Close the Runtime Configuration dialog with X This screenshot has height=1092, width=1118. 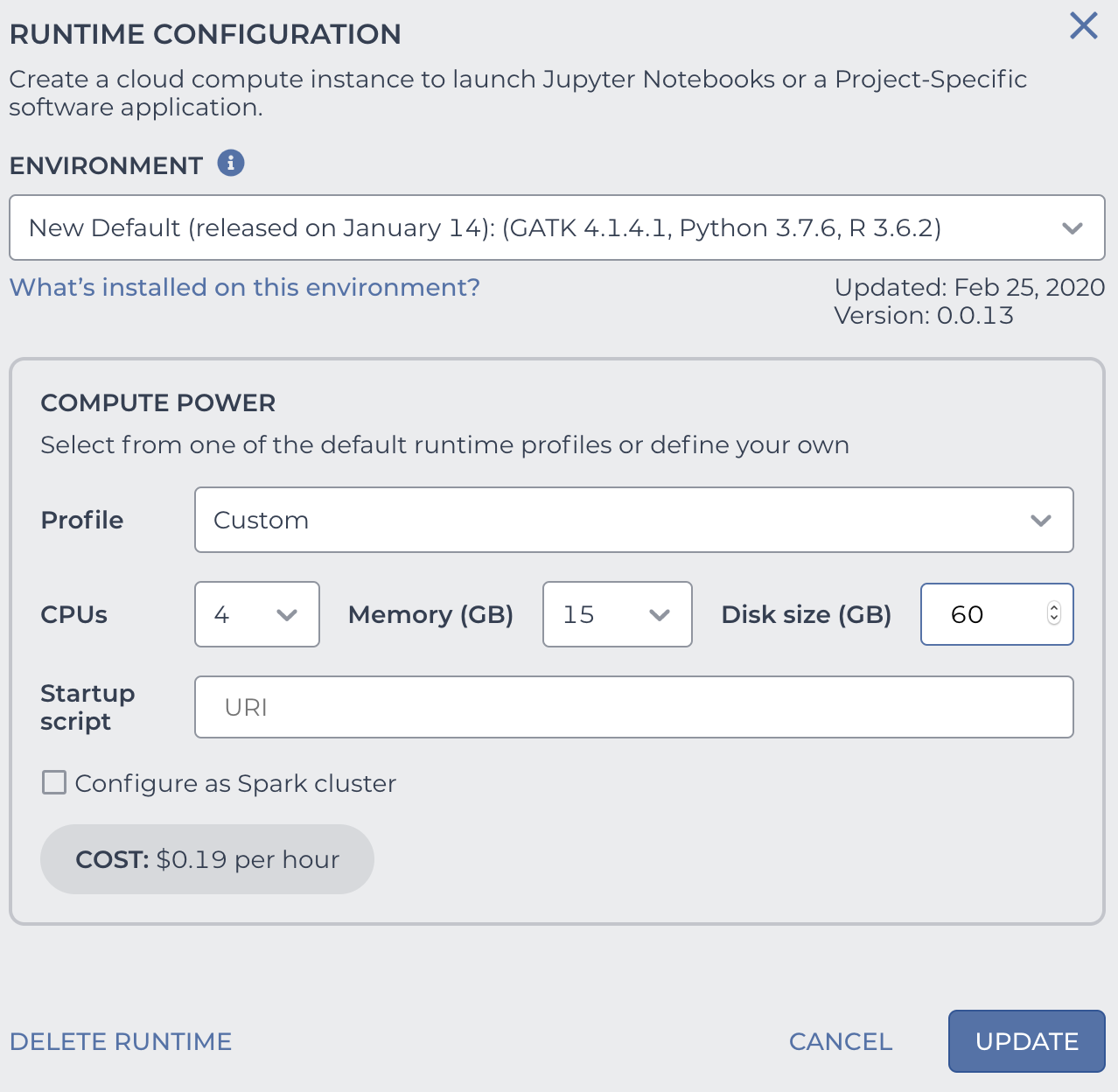(x=1083, y=26)
